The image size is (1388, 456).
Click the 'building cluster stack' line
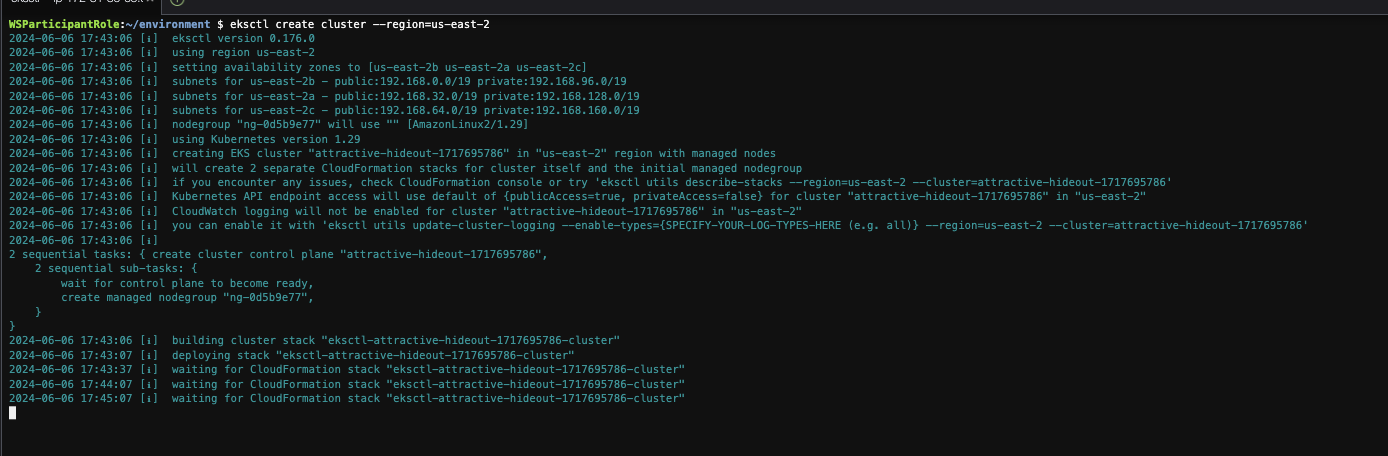pyautogui.click(x=314, y=341)
